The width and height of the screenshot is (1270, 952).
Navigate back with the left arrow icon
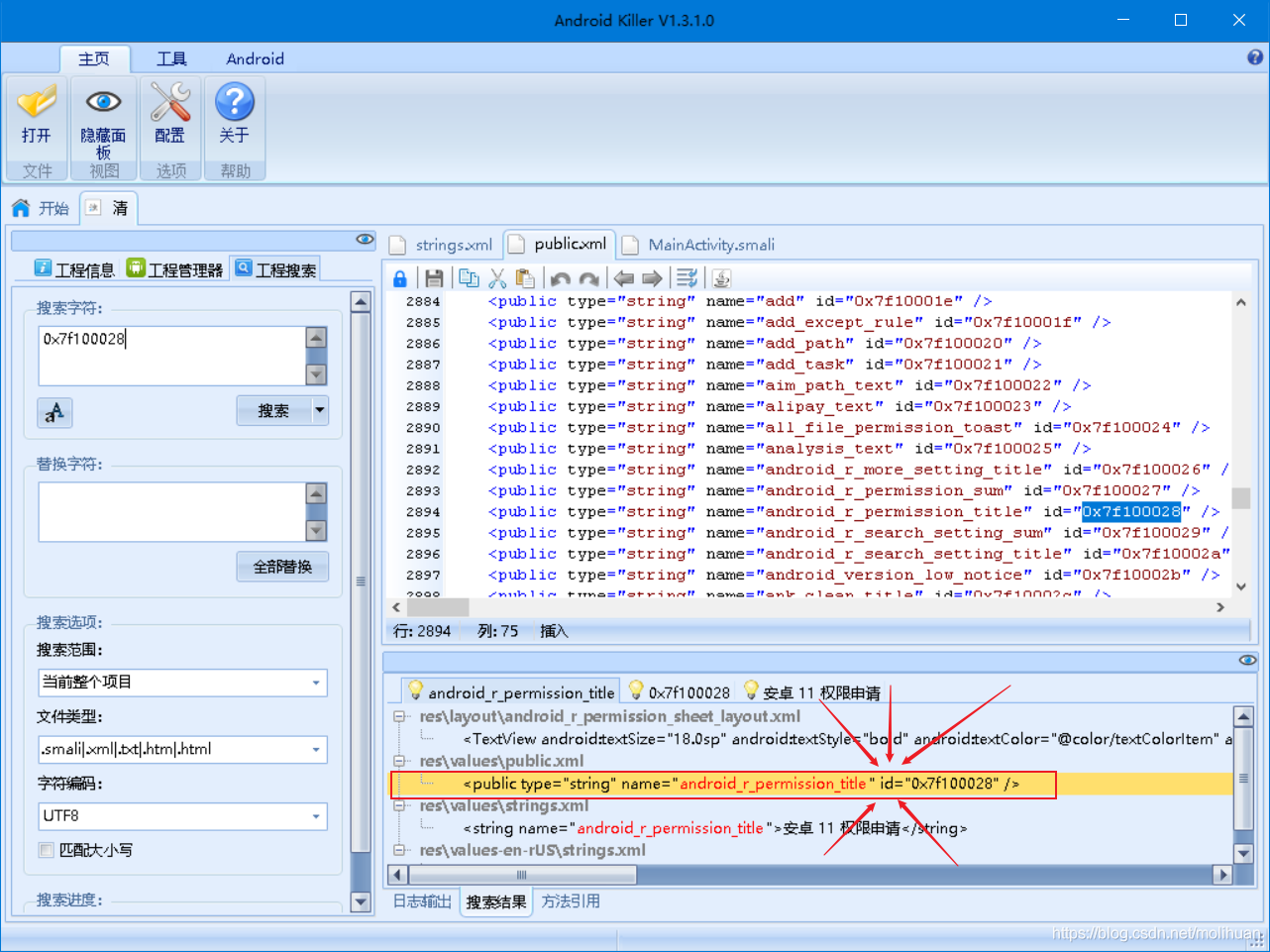pyautogui.click(x=624, y=278)
